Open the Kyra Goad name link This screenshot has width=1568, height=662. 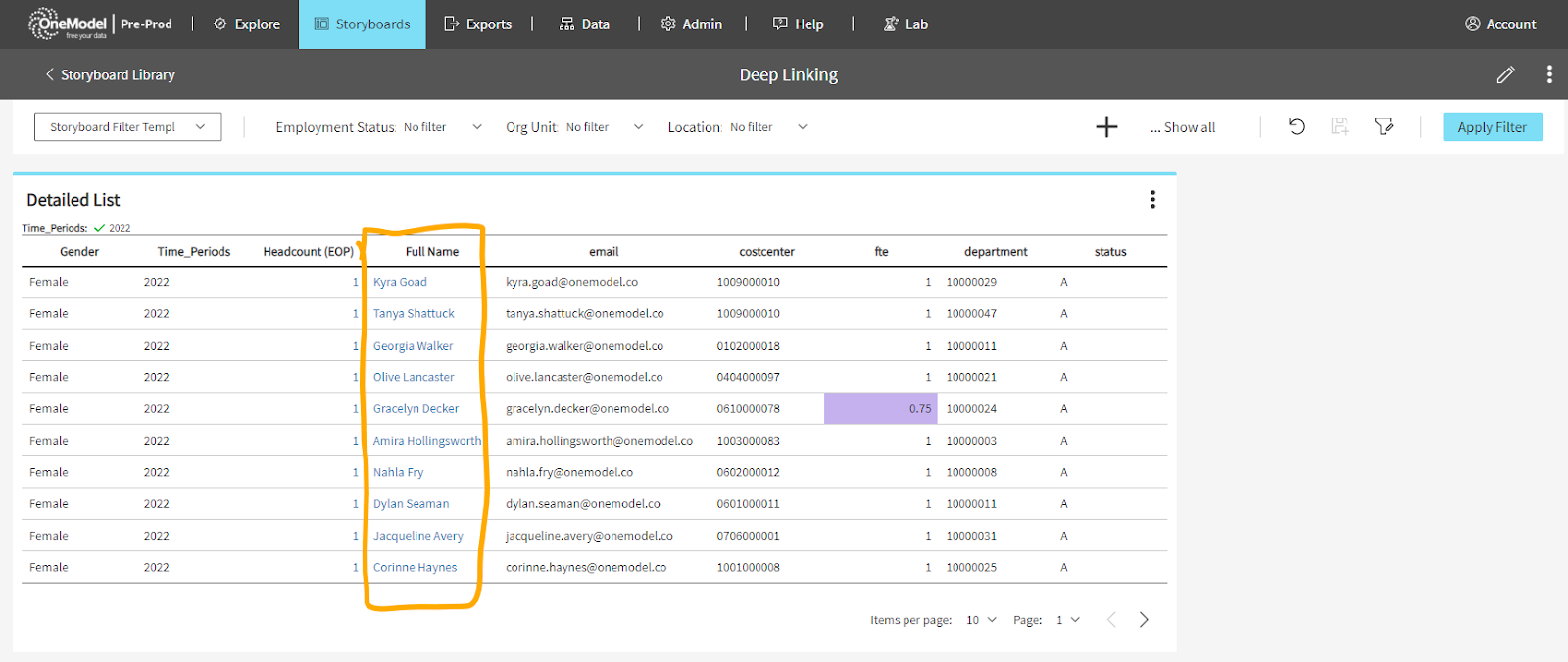400,282
